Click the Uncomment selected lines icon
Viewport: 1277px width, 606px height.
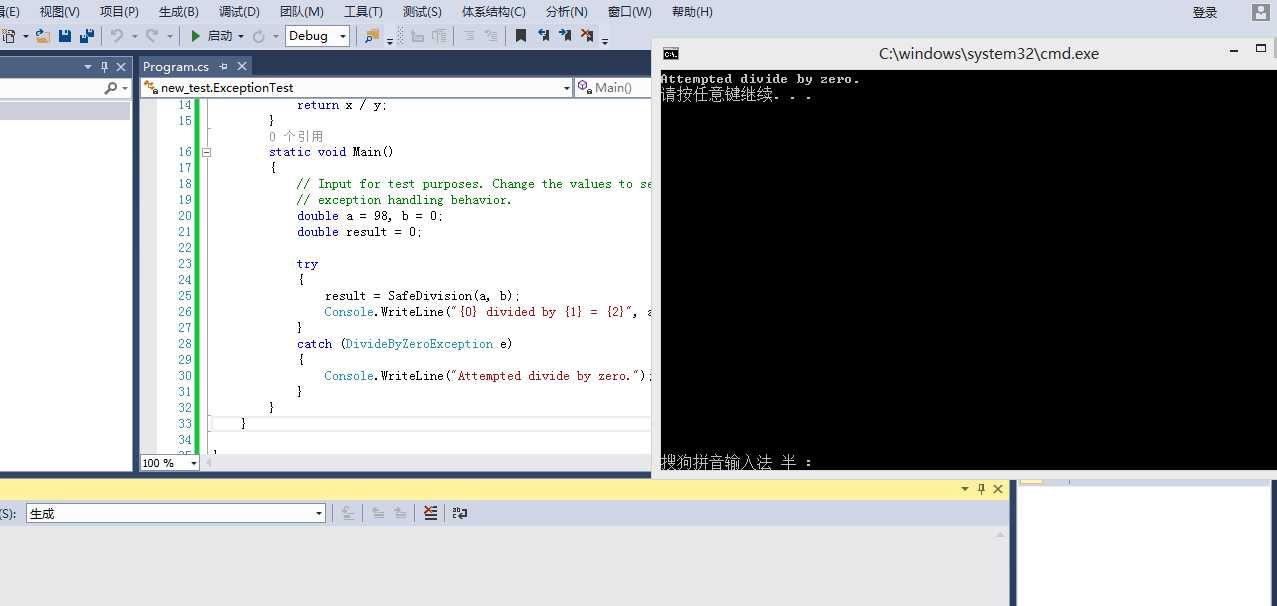pos(491,36)
